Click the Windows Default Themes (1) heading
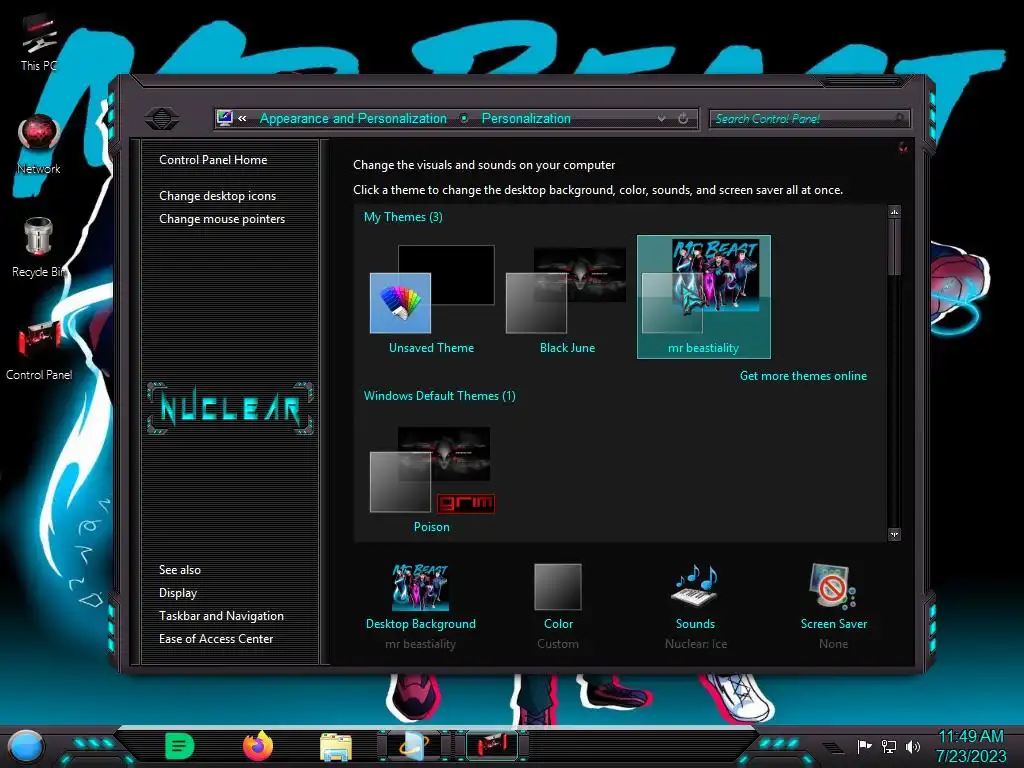The image size is (1024, 768). tap(440, 396)
